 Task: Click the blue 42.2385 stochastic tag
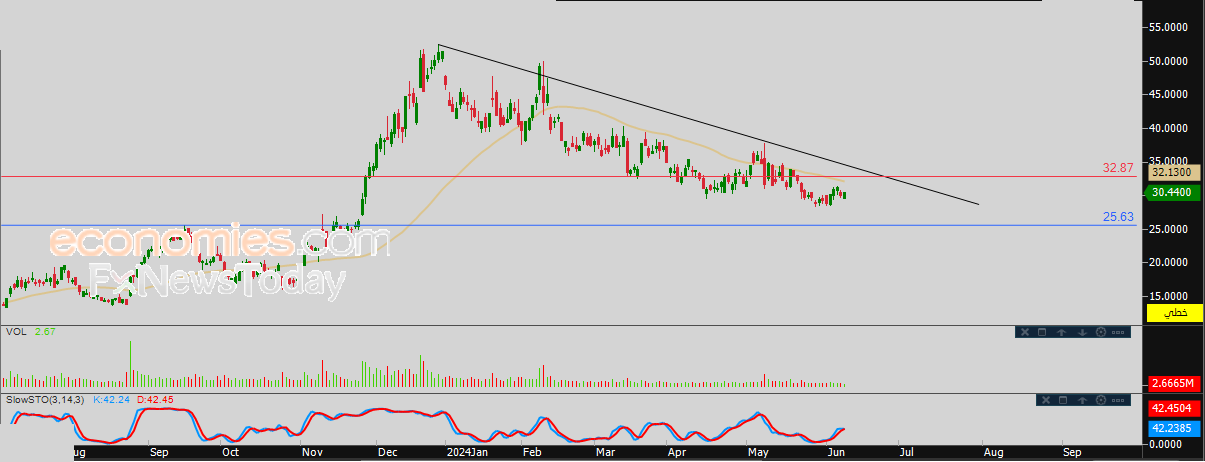point(1173,429)
